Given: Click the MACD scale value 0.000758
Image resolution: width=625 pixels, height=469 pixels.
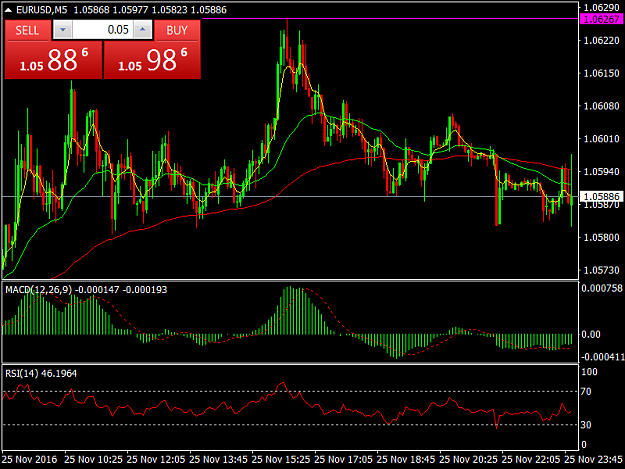Looking at the screenshot, I should (602, 288).
